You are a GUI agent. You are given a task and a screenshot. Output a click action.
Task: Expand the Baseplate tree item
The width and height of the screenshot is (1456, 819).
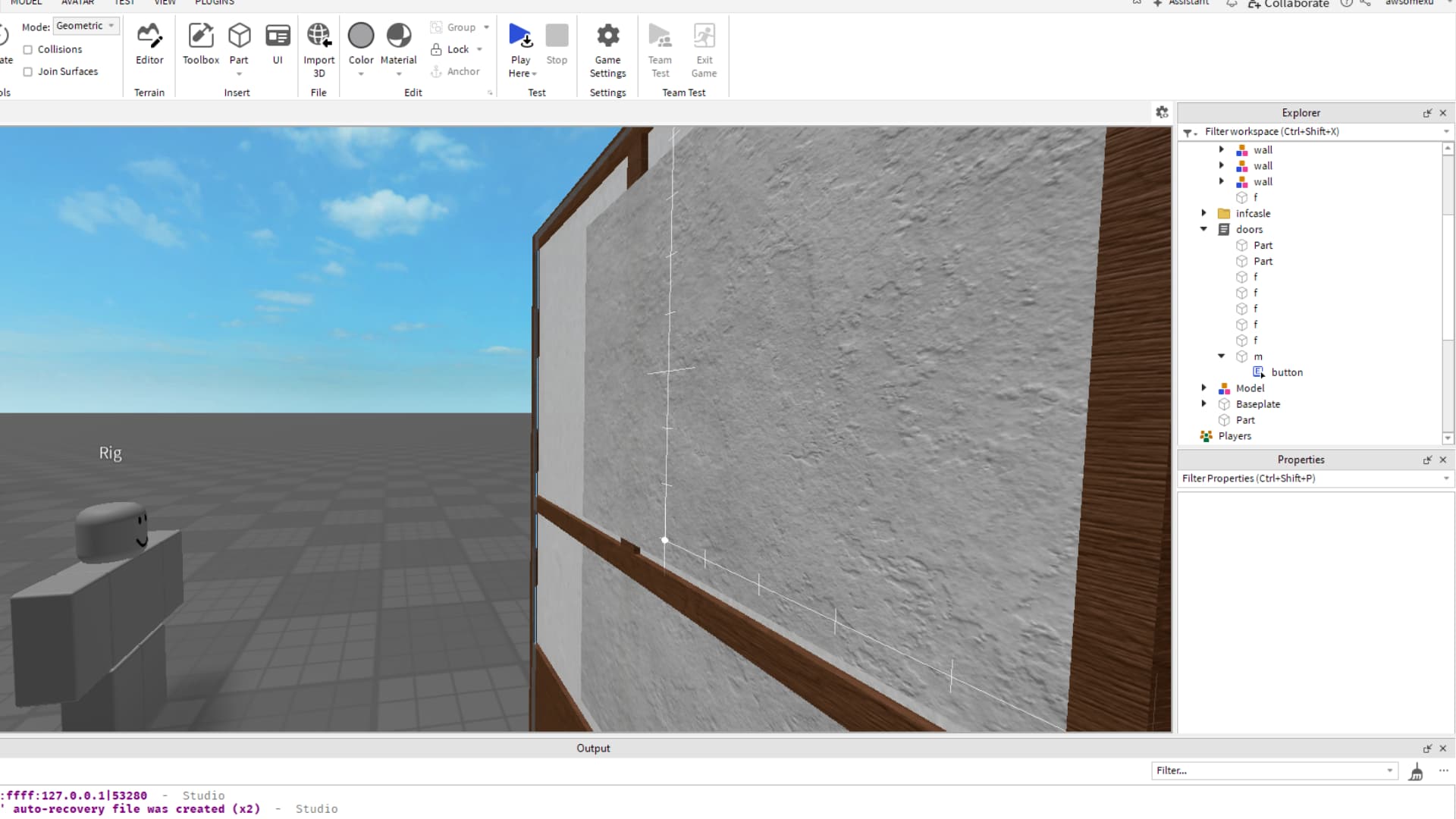pos(1203,403)
